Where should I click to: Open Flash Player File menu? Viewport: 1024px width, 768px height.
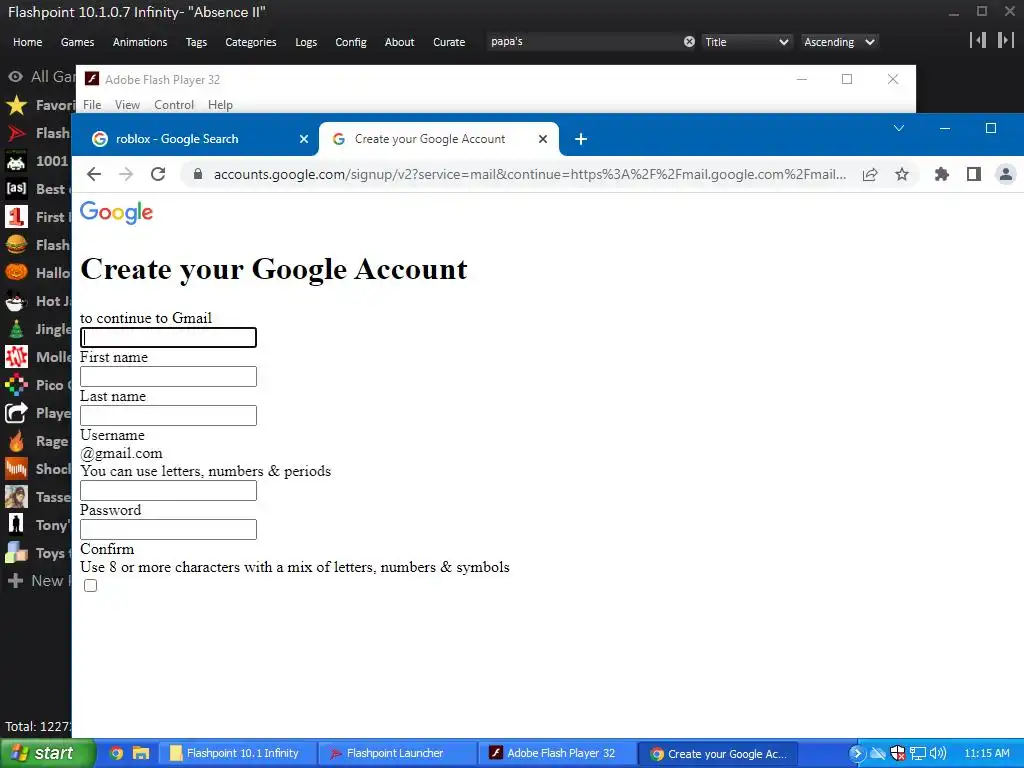pyautogui.click(x=92, y=104)
